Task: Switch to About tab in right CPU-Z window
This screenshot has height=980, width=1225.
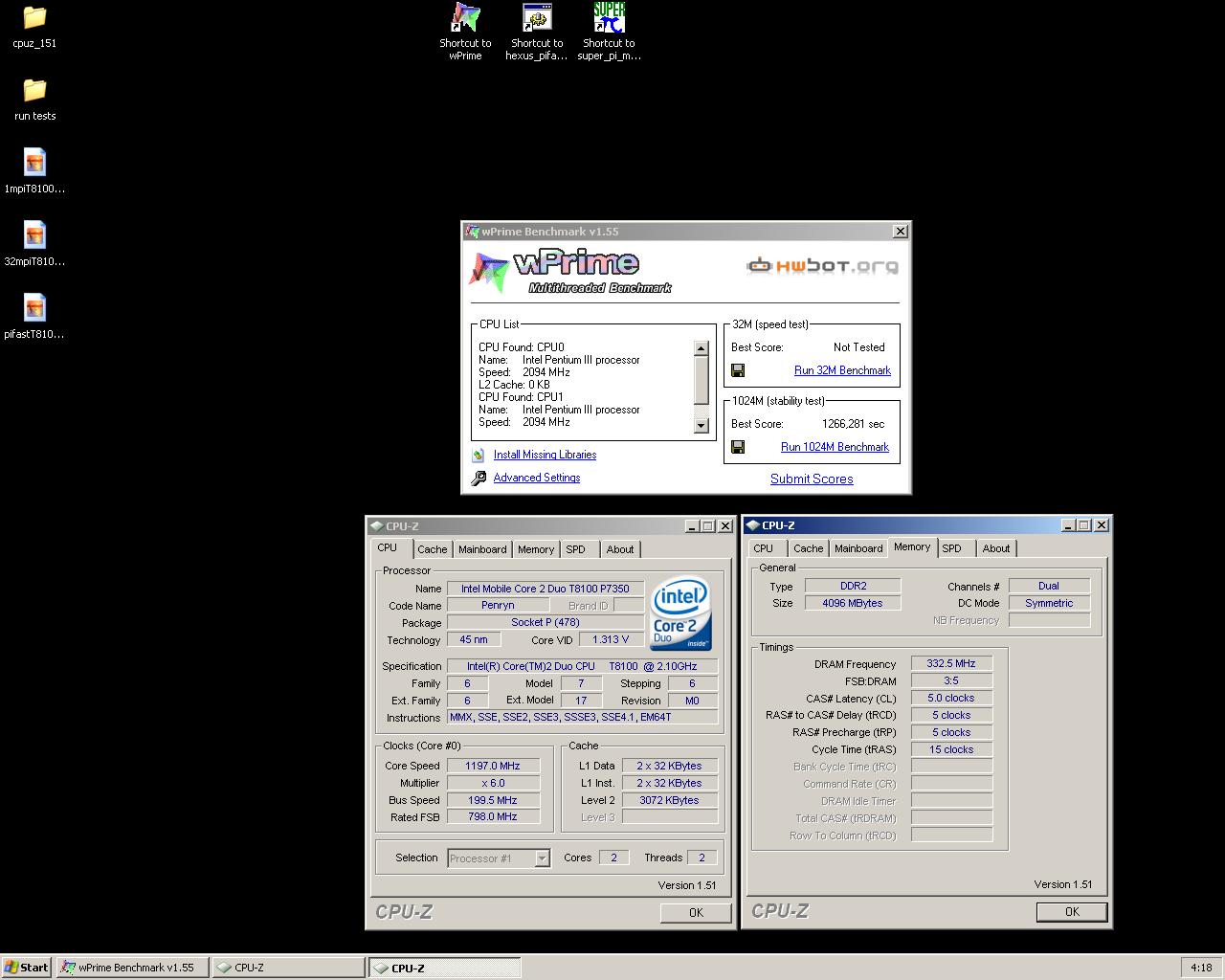Action: point(996,548)
